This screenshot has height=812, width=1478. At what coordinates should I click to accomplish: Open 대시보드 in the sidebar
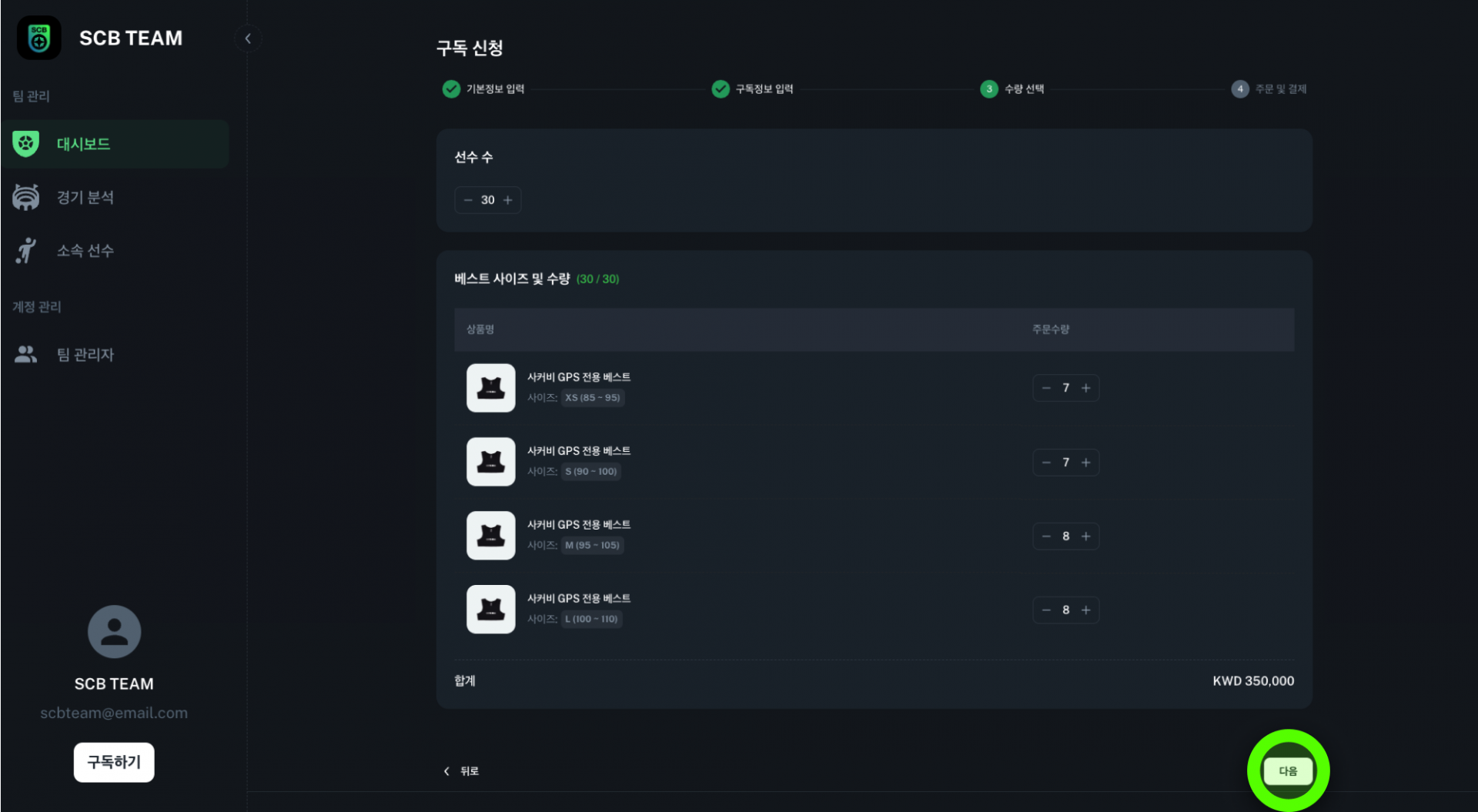[83, 144]
